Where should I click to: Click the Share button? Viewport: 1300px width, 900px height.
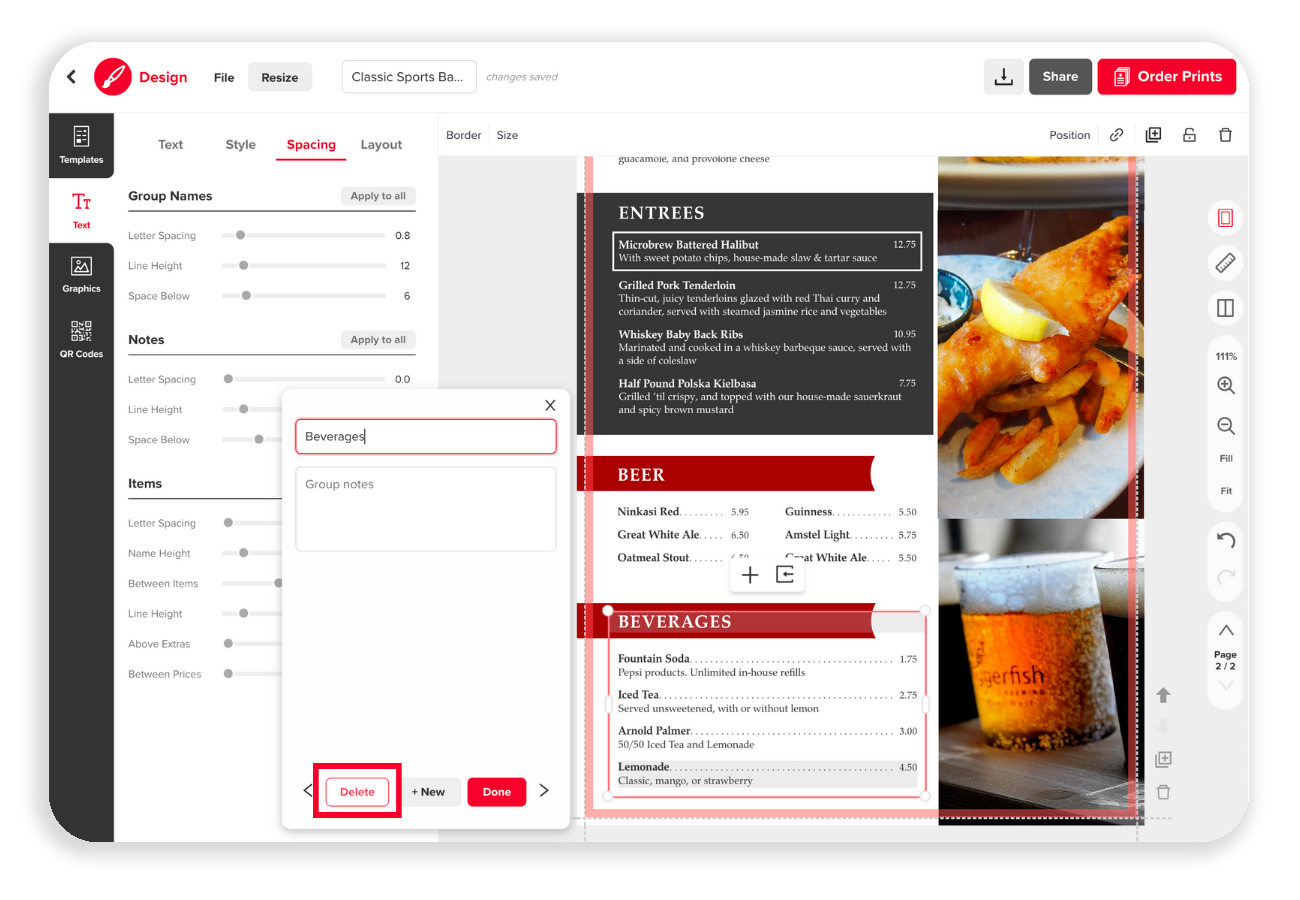(x=1060, y=77)
